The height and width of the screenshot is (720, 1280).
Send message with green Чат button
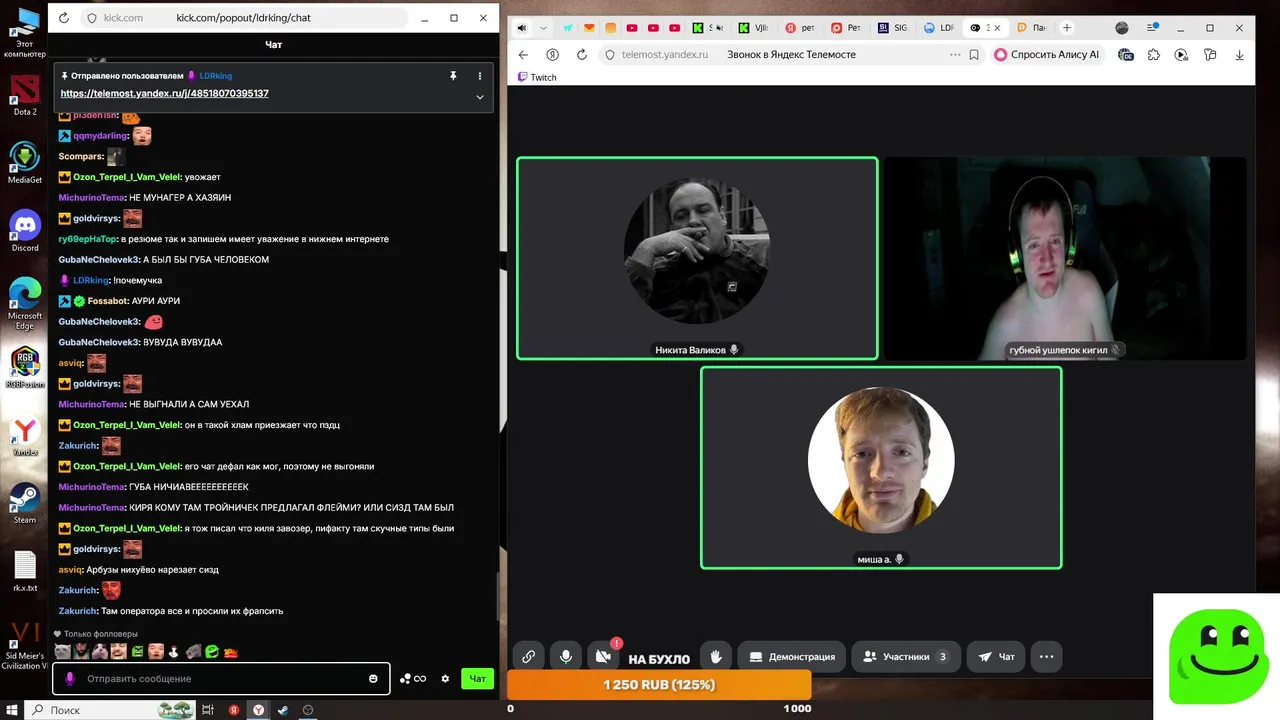click(x=478, y=678)
